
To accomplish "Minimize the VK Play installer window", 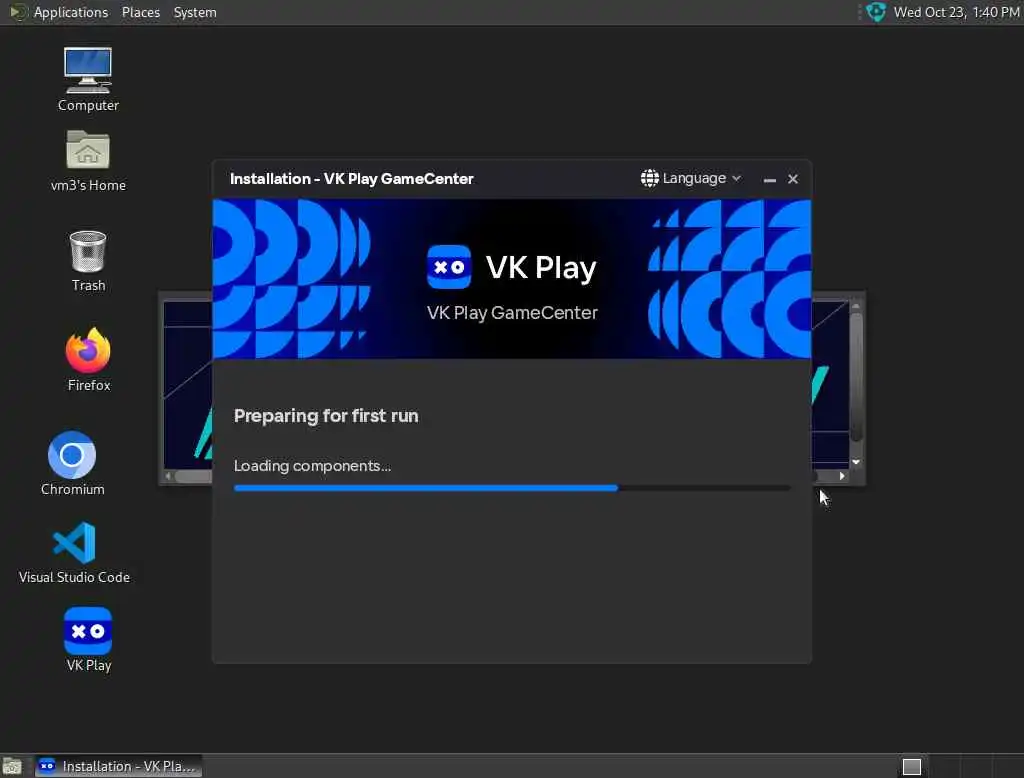I will [770, 179].
